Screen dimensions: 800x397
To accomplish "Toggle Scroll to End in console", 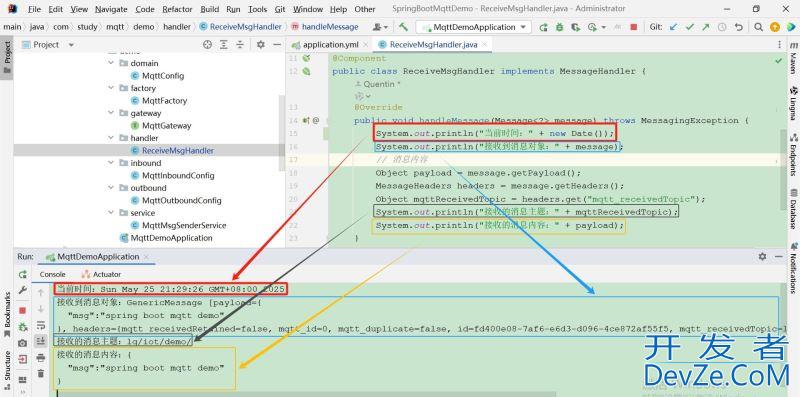I will (x=41, y=341).
